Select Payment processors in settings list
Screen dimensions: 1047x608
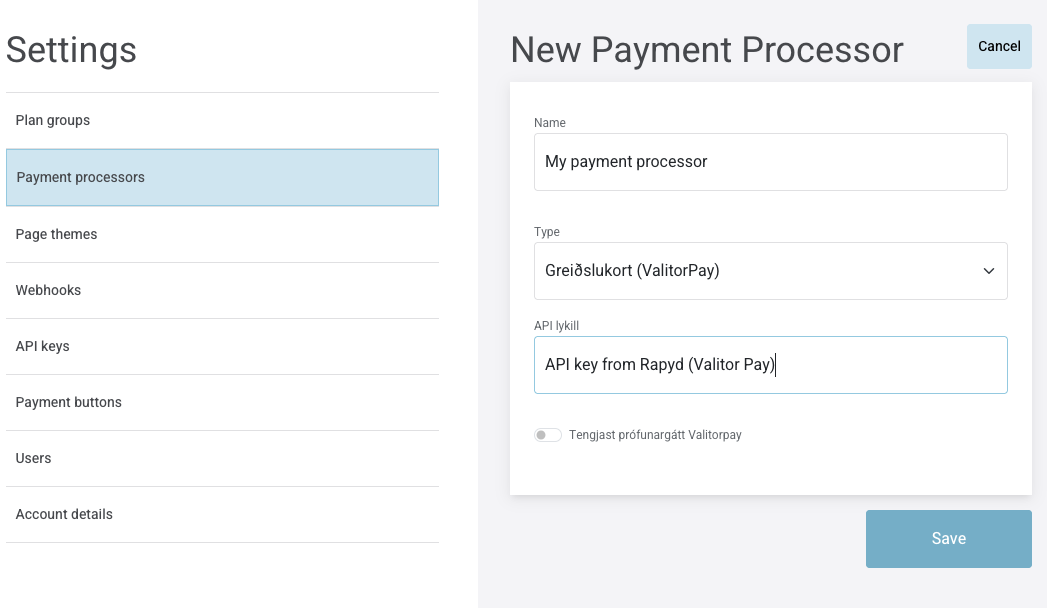tap(222, 178)
